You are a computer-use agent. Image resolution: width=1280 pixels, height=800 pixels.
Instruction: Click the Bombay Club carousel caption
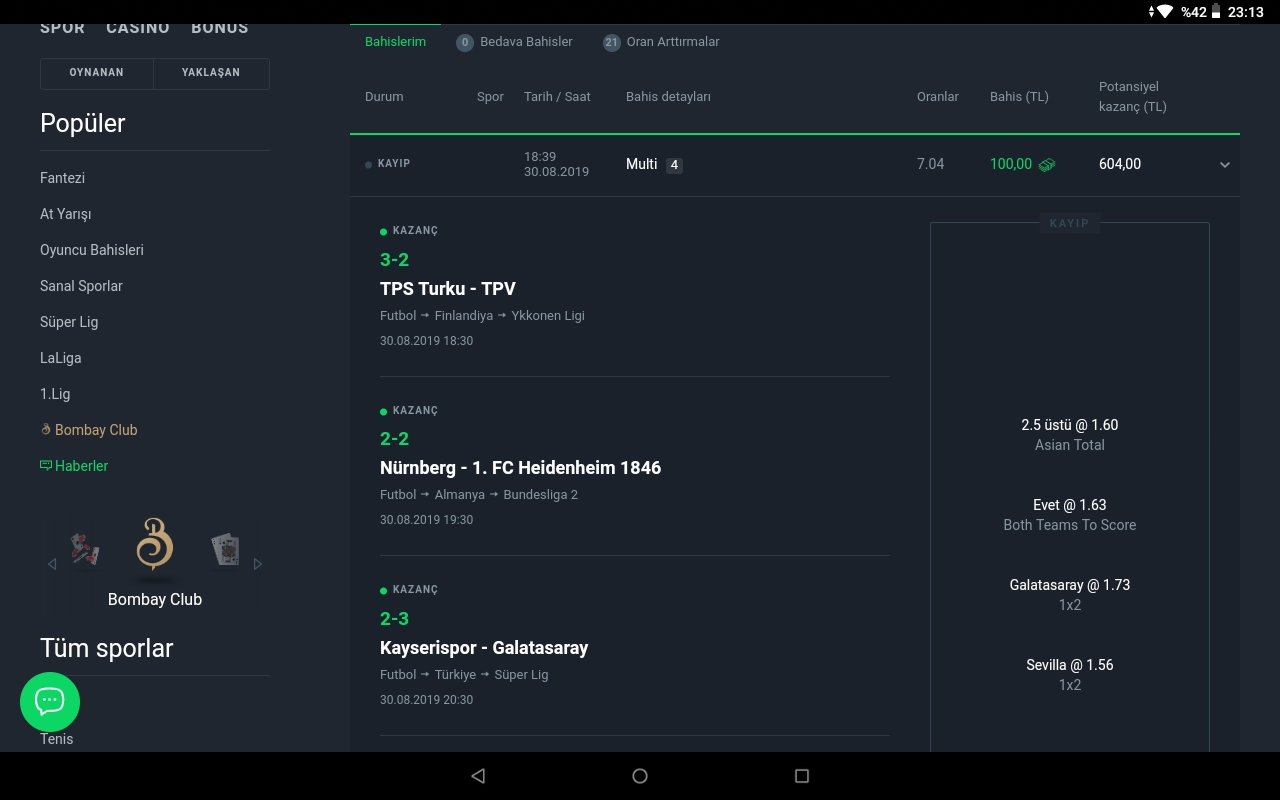[155, 599]
